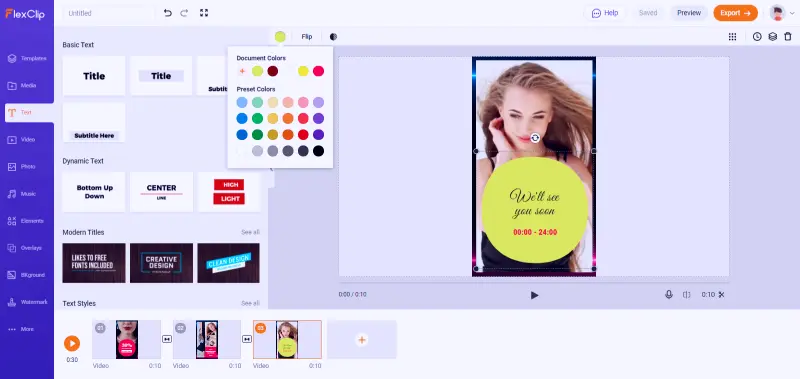The width and height of the screenshot is (800, 379).
Task: Open fullscreen mode icon
Action: click(204, 13)
